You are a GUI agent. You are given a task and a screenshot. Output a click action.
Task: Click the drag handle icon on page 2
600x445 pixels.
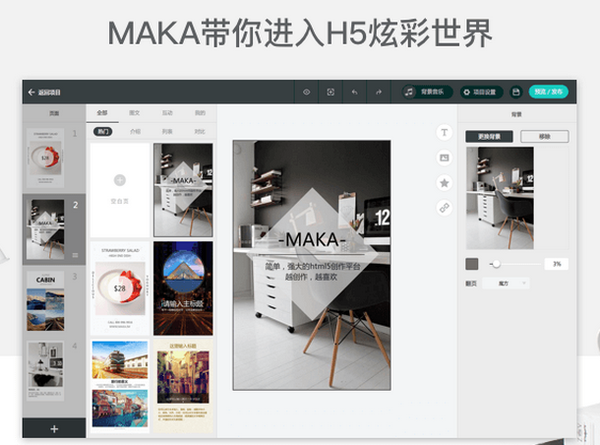click(75, 255)
